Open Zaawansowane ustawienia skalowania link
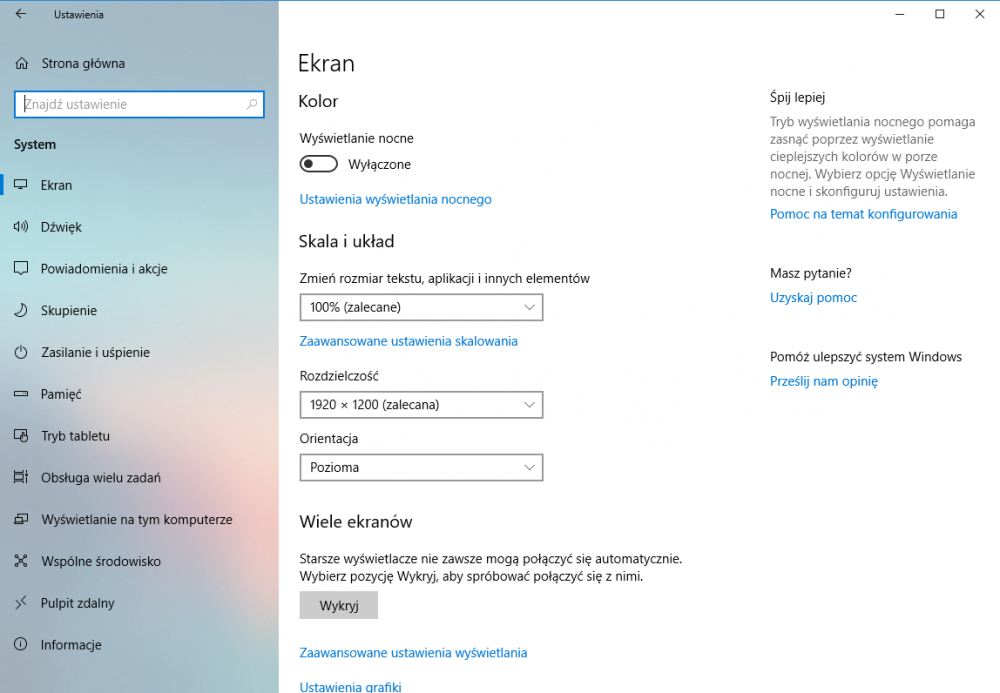This screenshot has width=1000, height=693. (408, 341)
